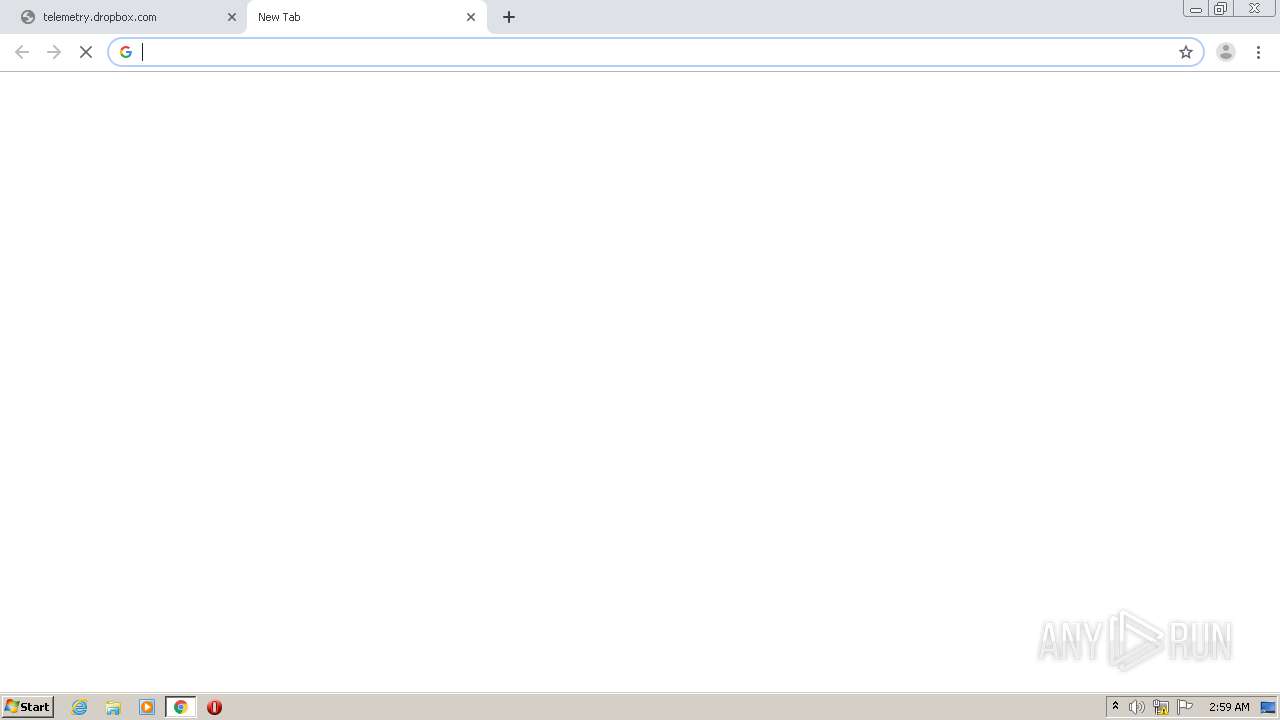The image size is (1280, 720).
Task: Close the Chrome window
Action: click(x=1254, y=9)
